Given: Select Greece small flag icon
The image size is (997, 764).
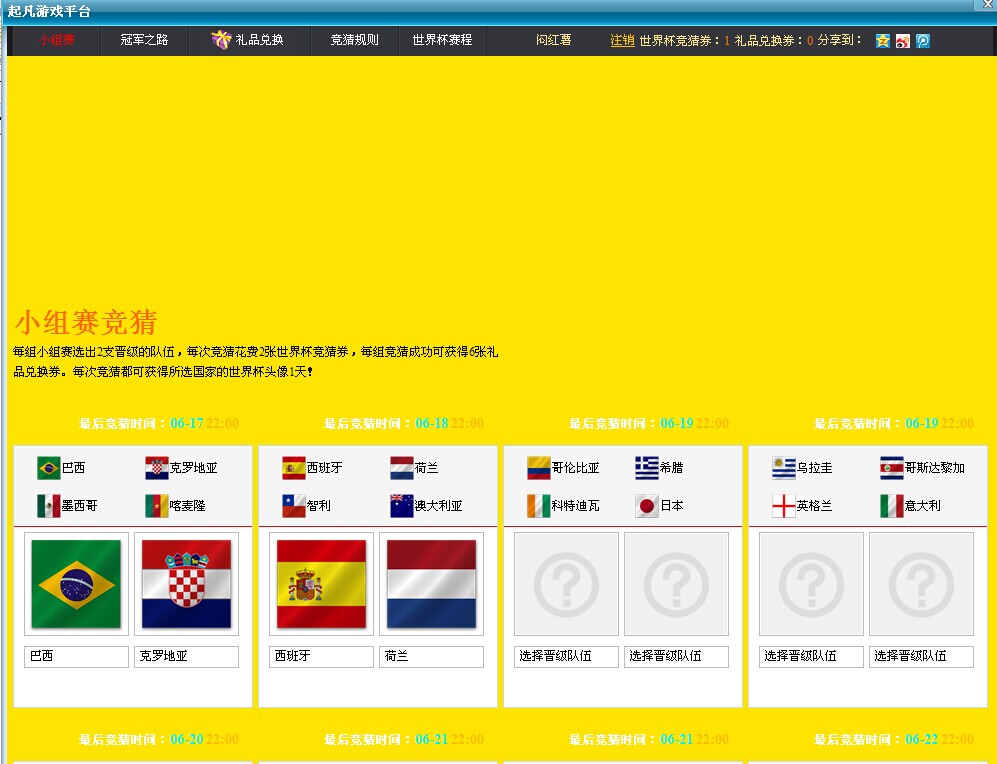Looking at the screenshot, I should click(647, 468).
